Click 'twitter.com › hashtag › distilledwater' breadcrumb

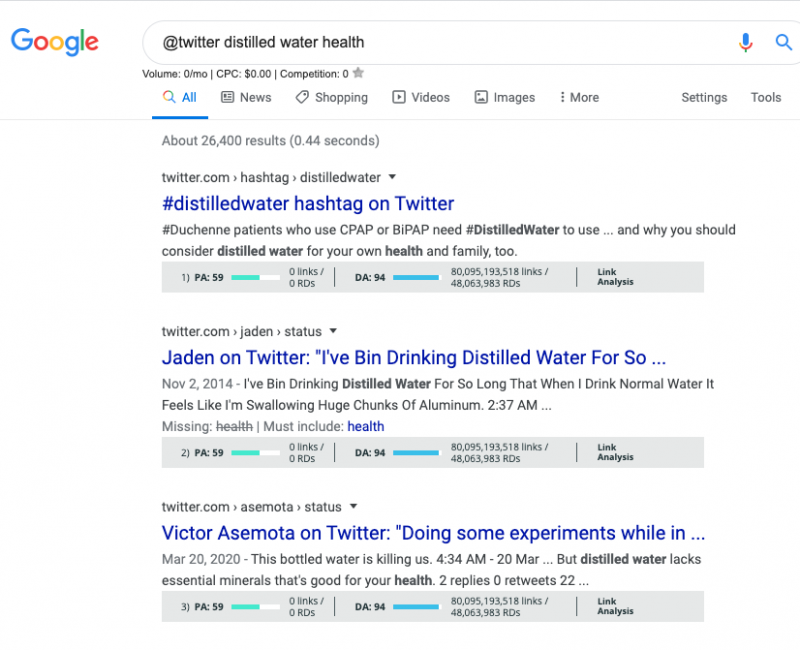point(271,178)
